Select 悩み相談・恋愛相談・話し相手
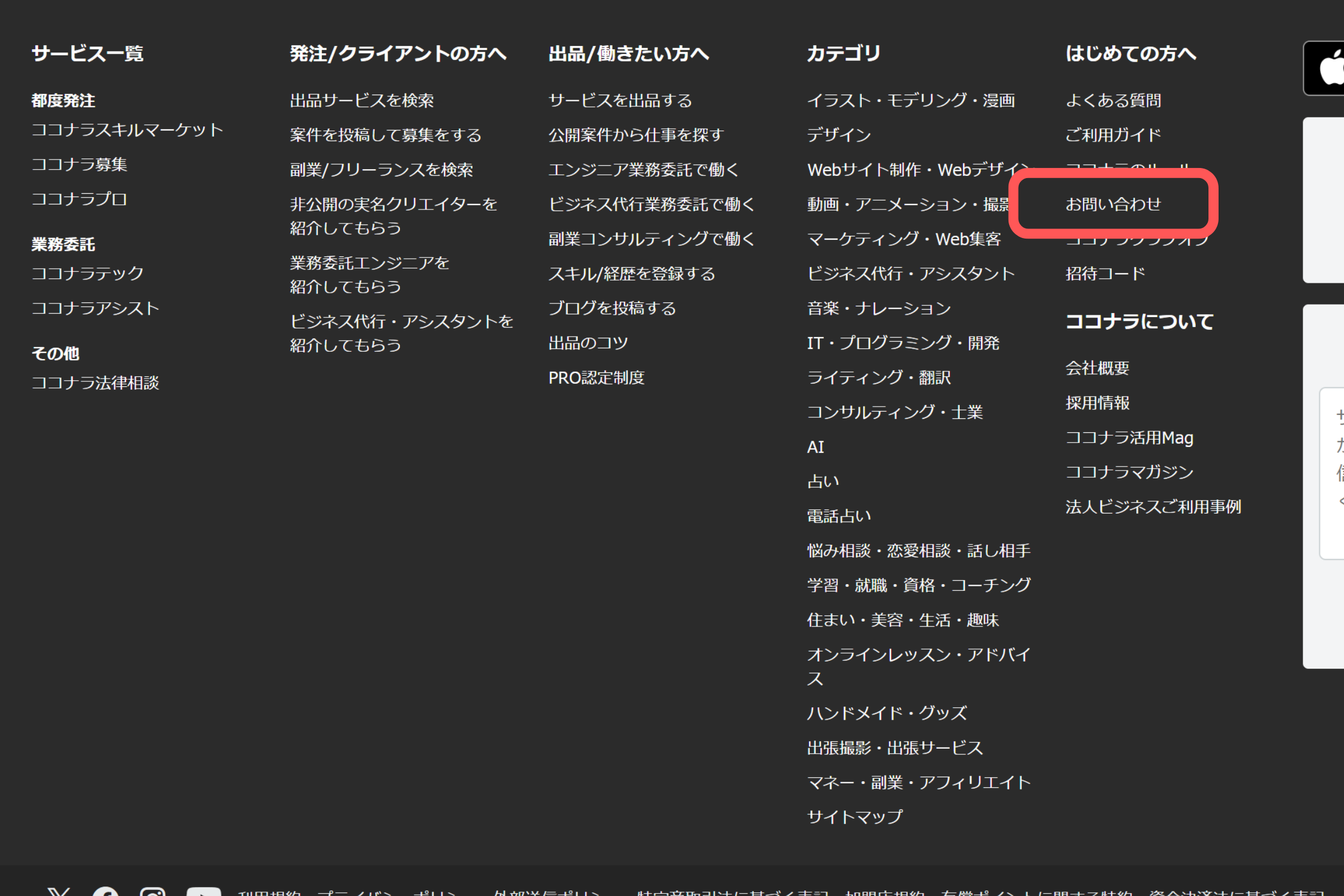The image size is (1344, 896). (919, 551)
